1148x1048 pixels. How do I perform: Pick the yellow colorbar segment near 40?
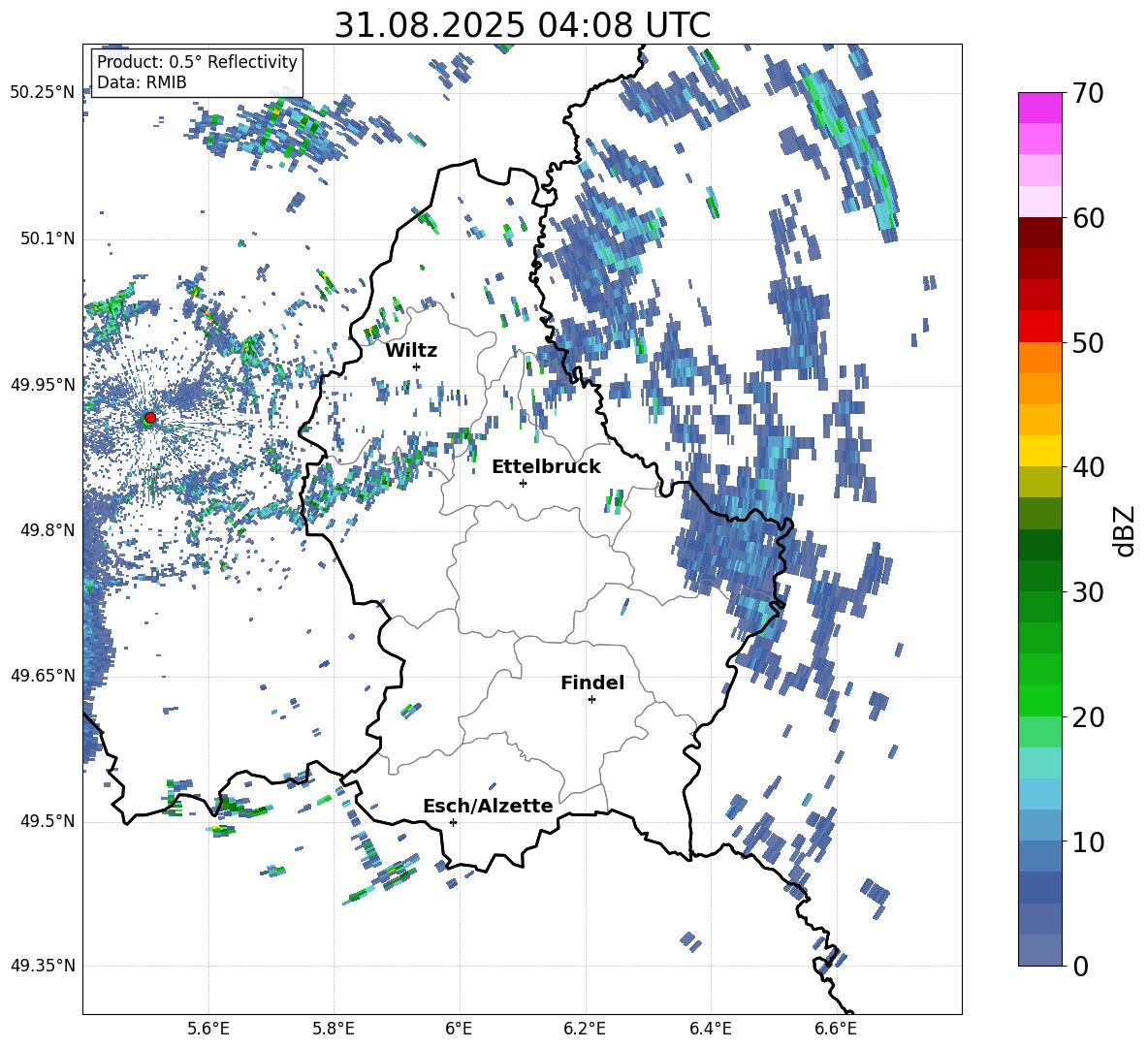pos(1040,452)
